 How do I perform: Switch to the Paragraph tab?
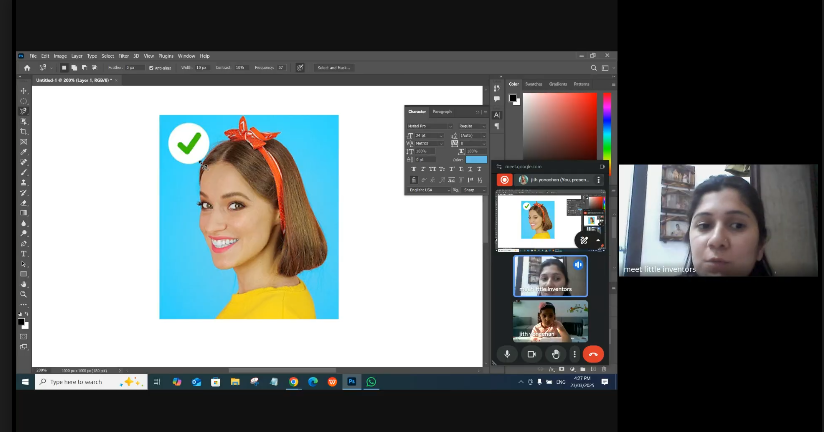click(x=442, y=111)
